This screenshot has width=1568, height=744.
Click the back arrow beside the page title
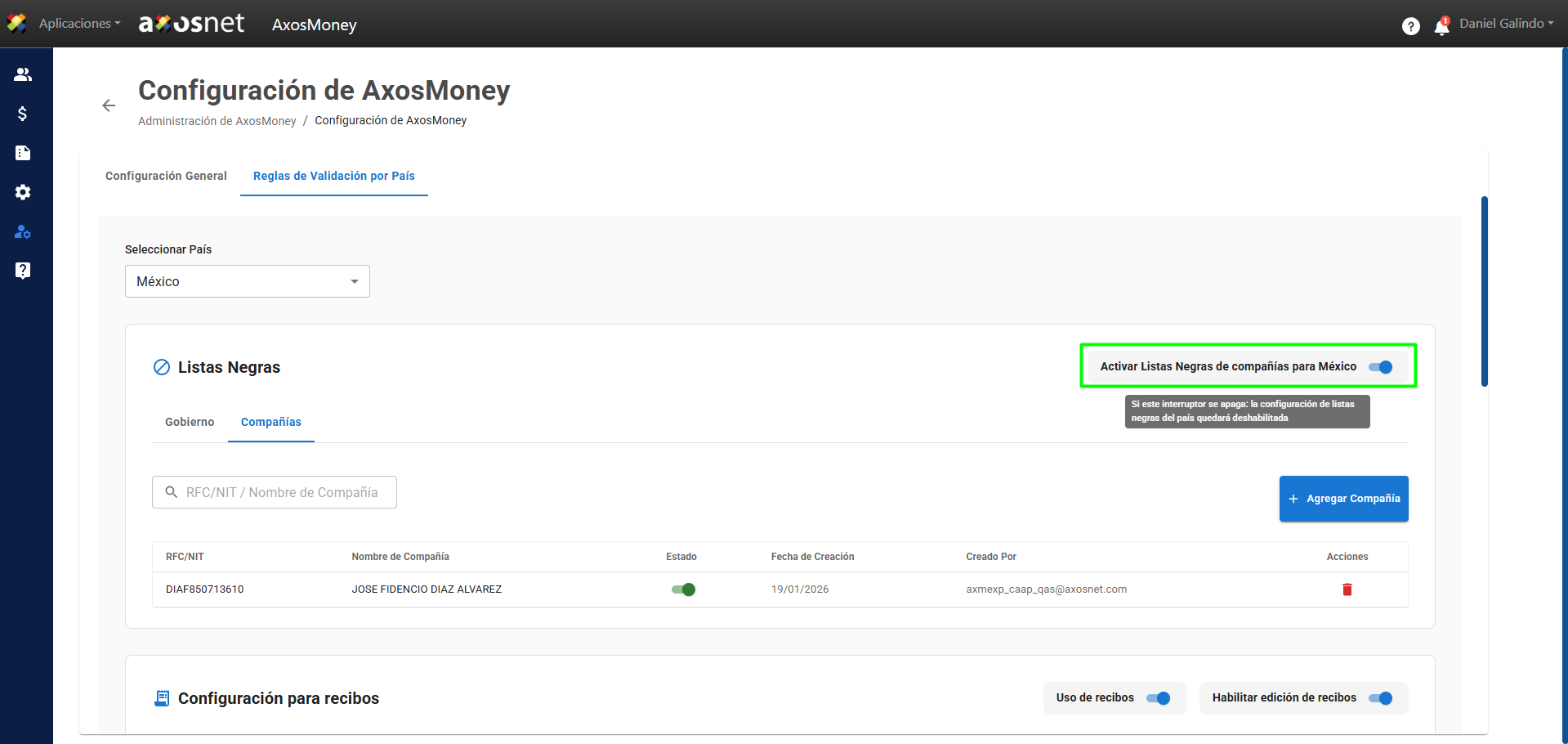click(109, 105)
